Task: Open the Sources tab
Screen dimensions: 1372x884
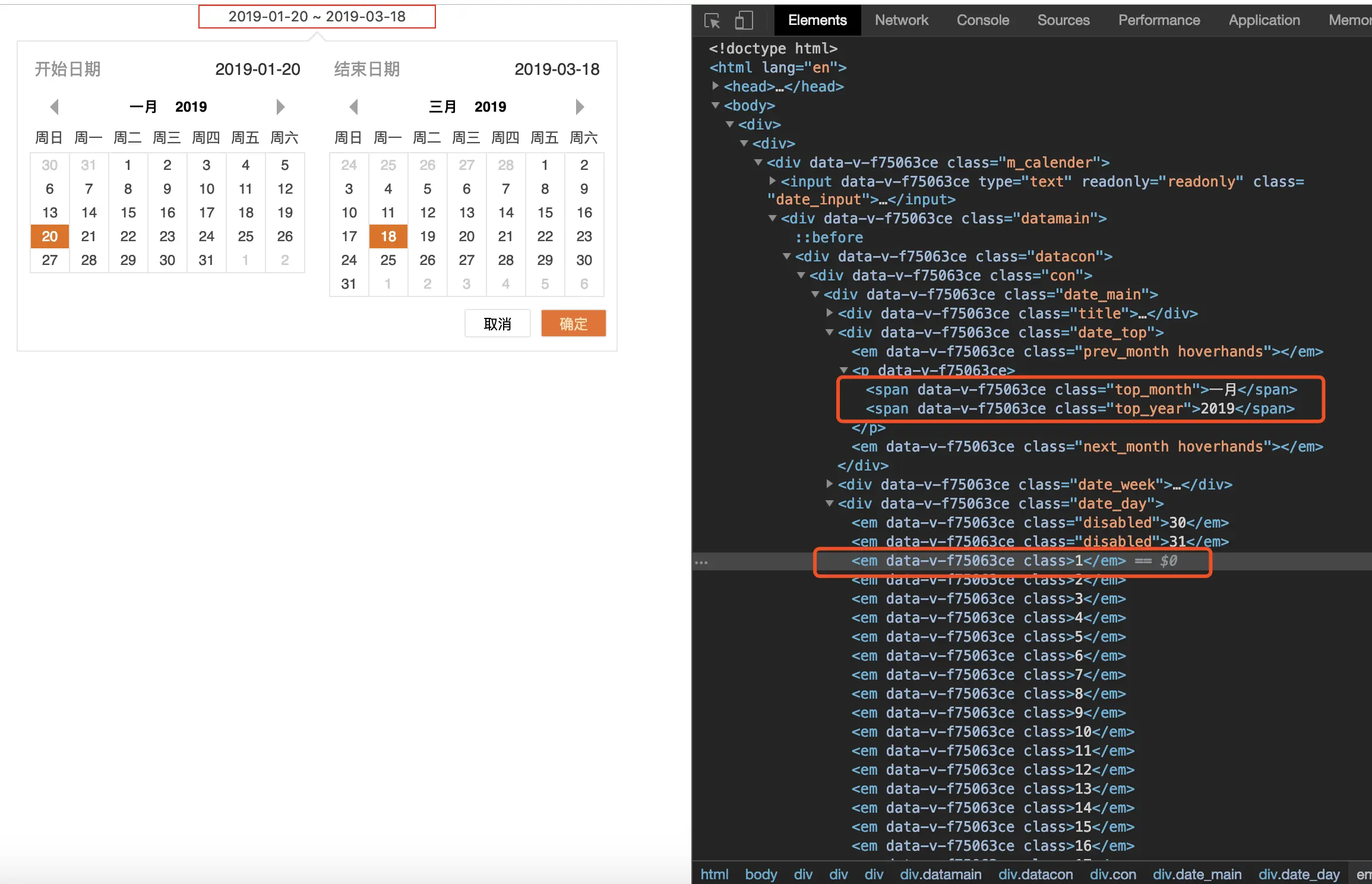Action: (1063, 20)
